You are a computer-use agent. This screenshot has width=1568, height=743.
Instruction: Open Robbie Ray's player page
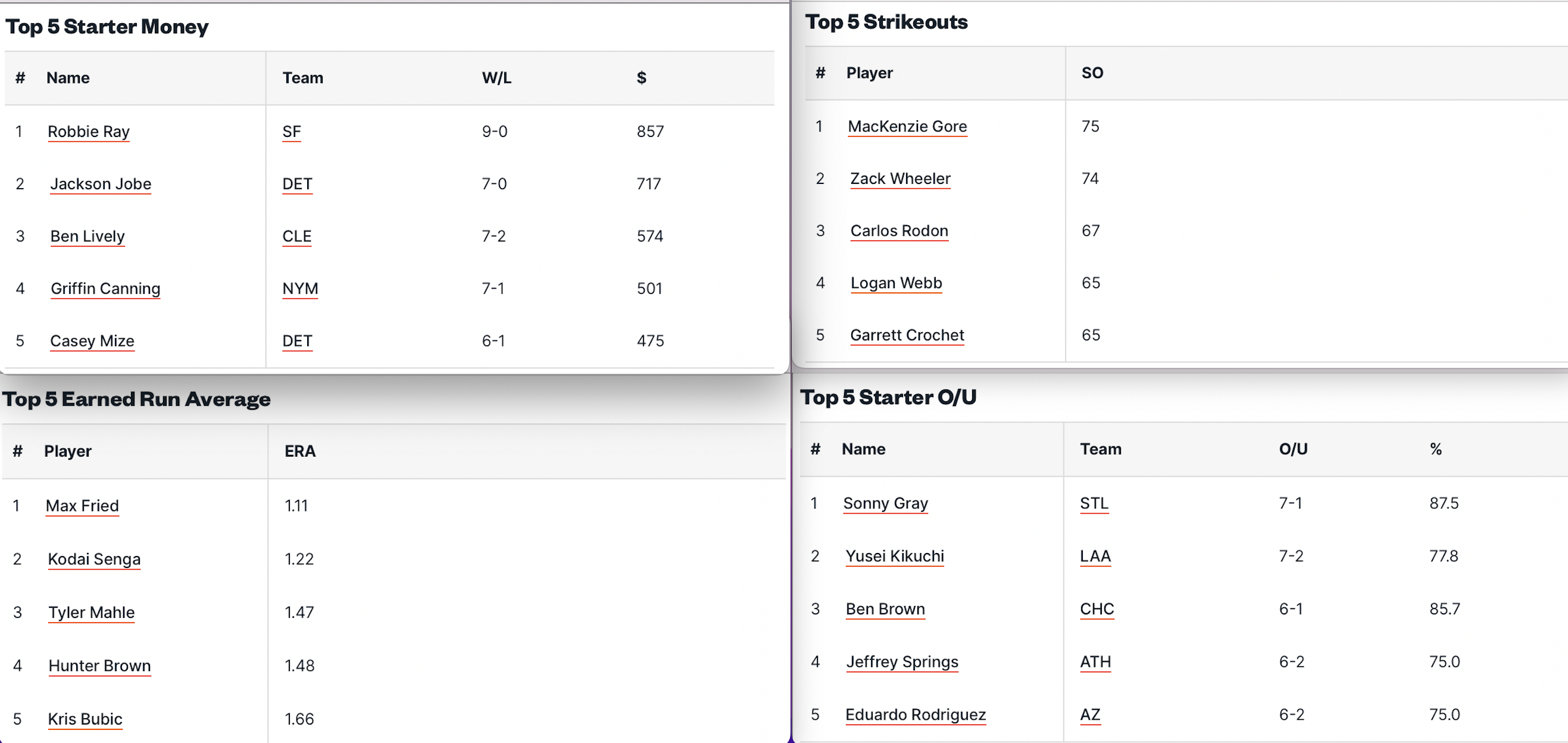[88, 132]
